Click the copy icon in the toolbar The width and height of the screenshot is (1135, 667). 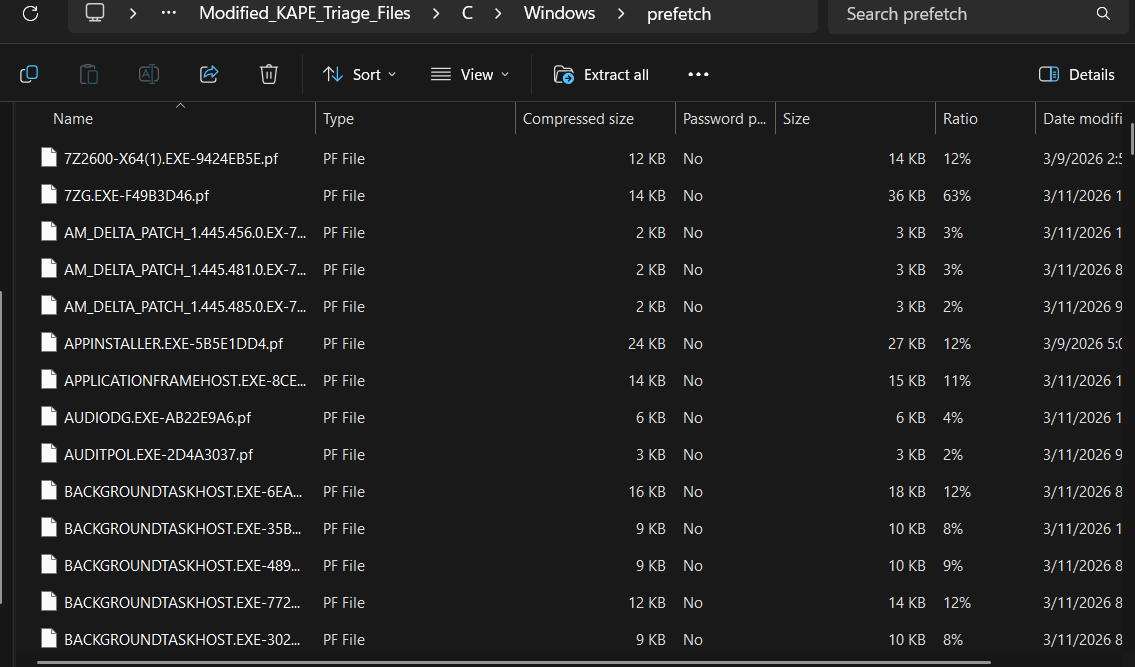click(29, 74)
